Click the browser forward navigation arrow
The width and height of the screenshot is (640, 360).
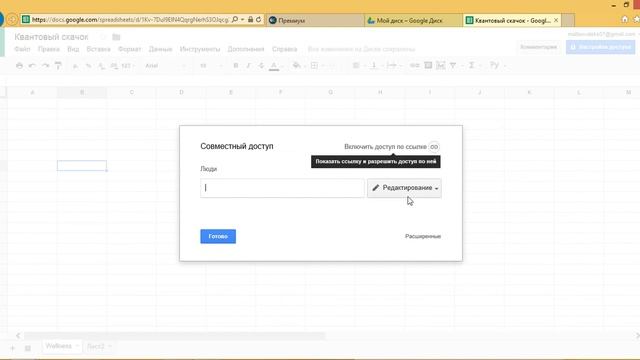click(12, 19)
